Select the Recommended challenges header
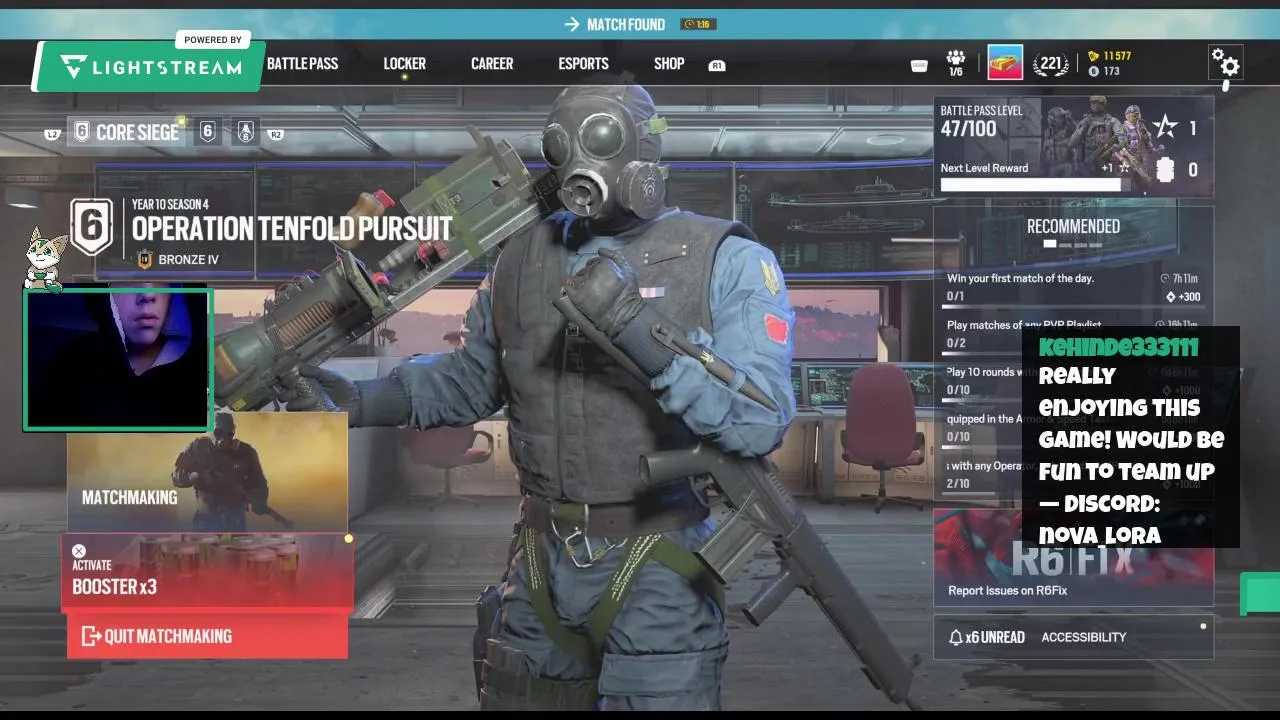The width and height of the screenshot is (1280, 720). coord(1073,227)
